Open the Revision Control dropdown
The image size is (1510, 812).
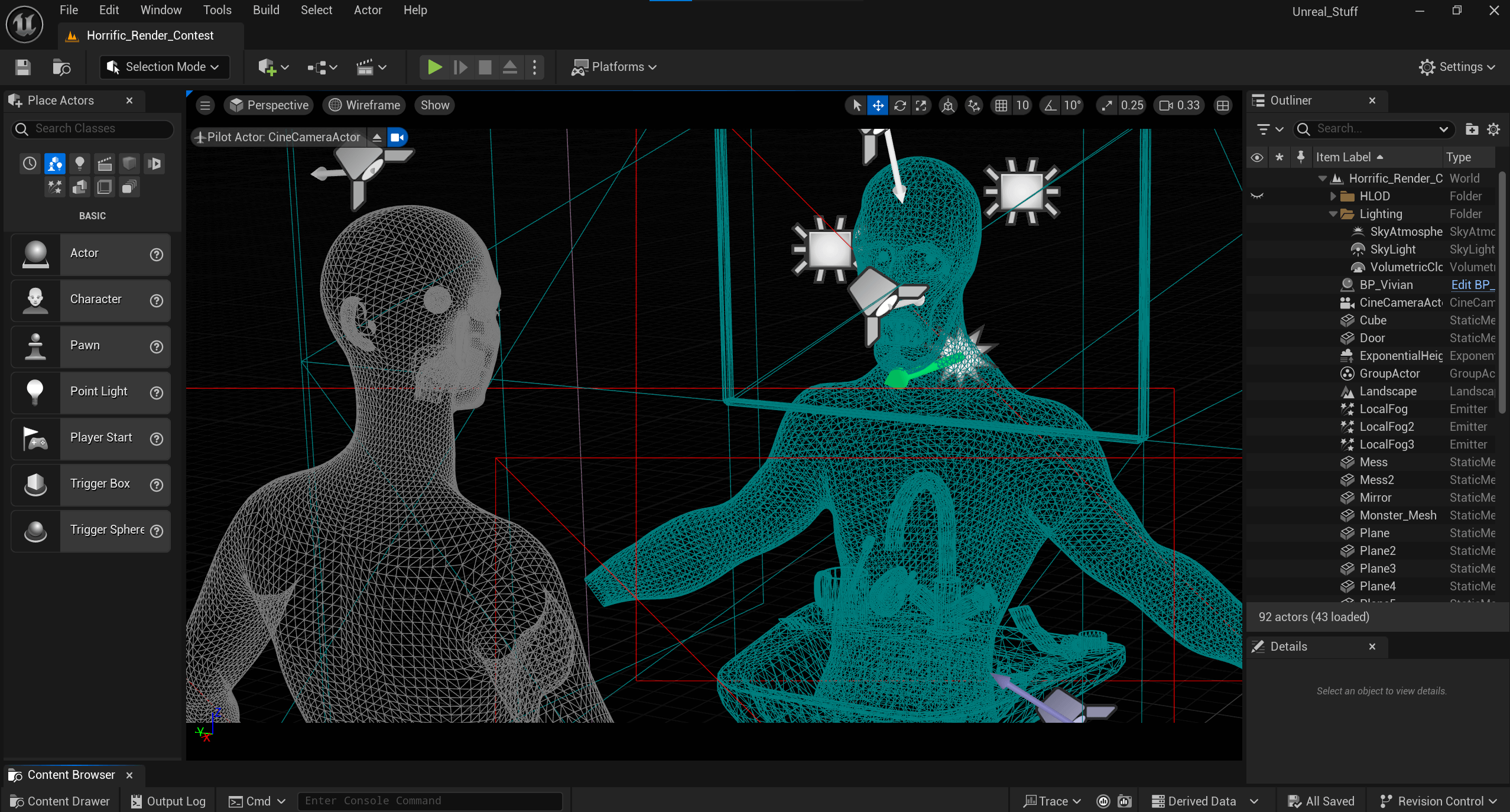coord(1437,801)
